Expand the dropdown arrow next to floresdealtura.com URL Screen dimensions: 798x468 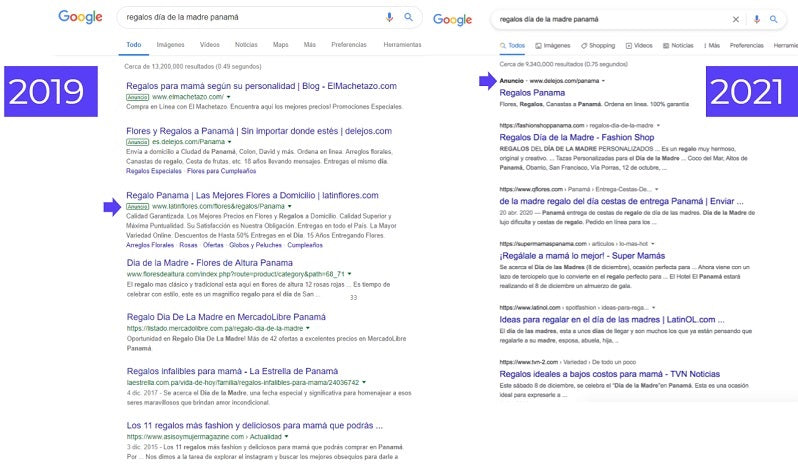pos(350,274)
